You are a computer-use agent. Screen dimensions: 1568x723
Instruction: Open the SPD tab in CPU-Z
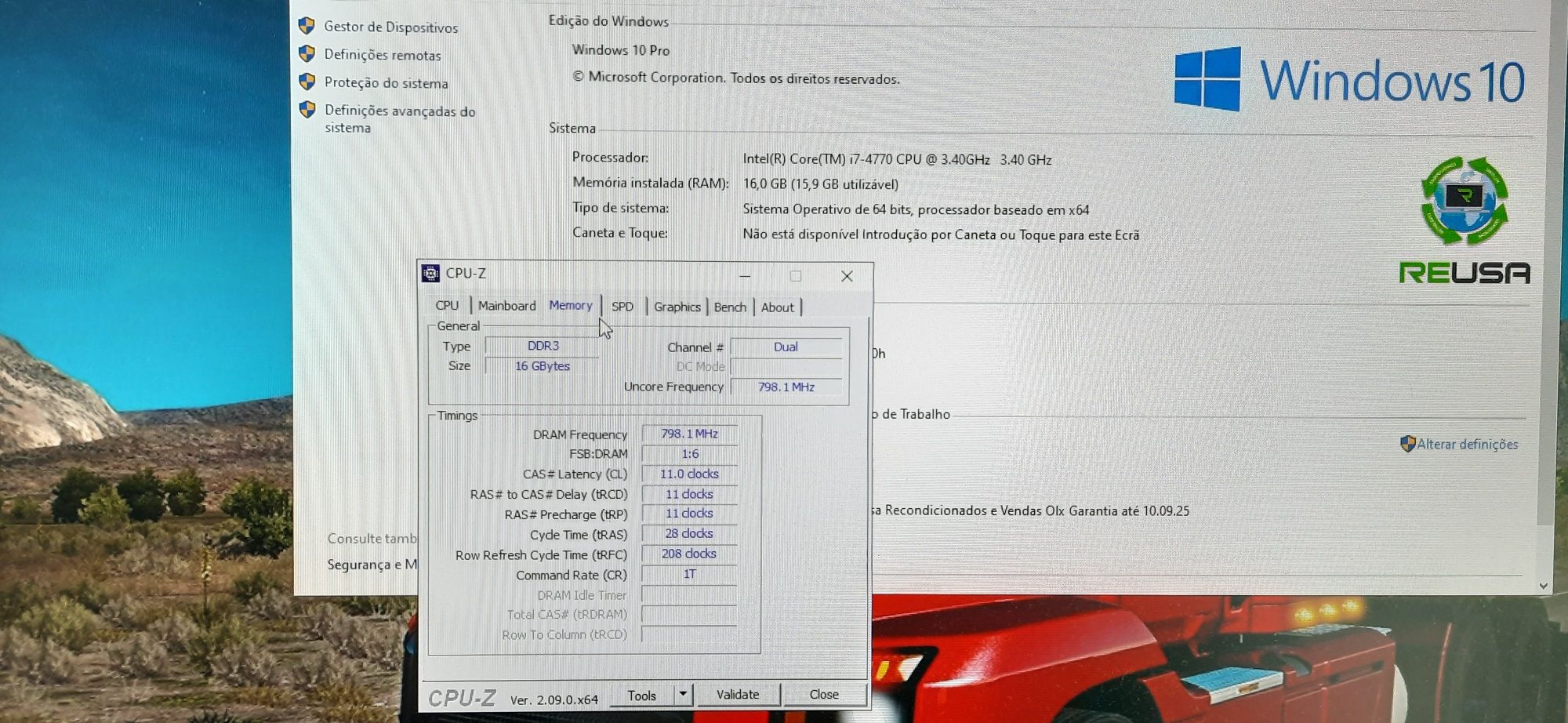tap(622, 307)
